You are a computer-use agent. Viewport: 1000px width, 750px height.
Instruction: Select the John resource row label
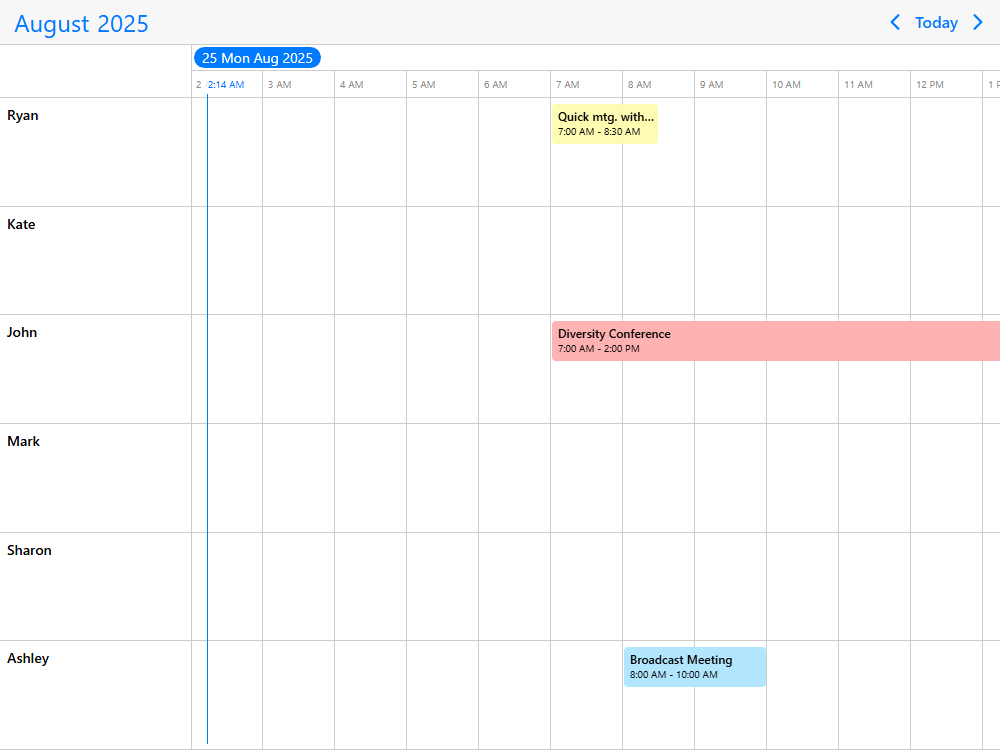pos(22,332)
